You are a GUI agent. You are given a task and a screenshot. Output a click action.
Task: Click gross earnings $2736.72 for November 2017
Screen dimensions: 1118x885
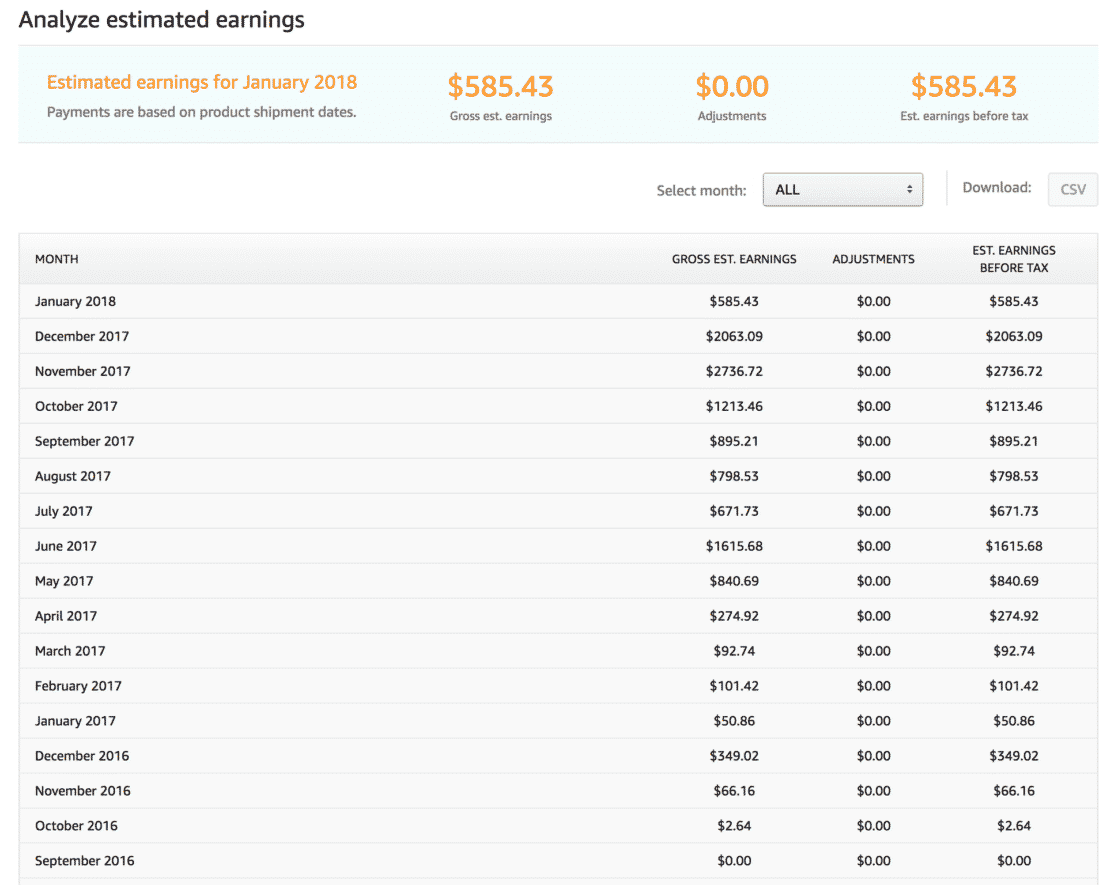pyautogui.click(x=734, y=371)
